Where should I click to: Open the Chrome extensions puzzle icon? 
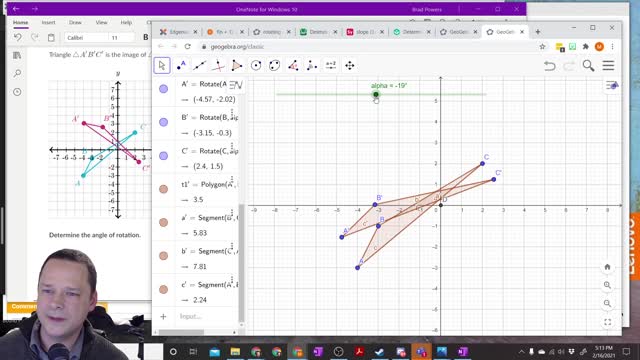click(x=586, y=47)
